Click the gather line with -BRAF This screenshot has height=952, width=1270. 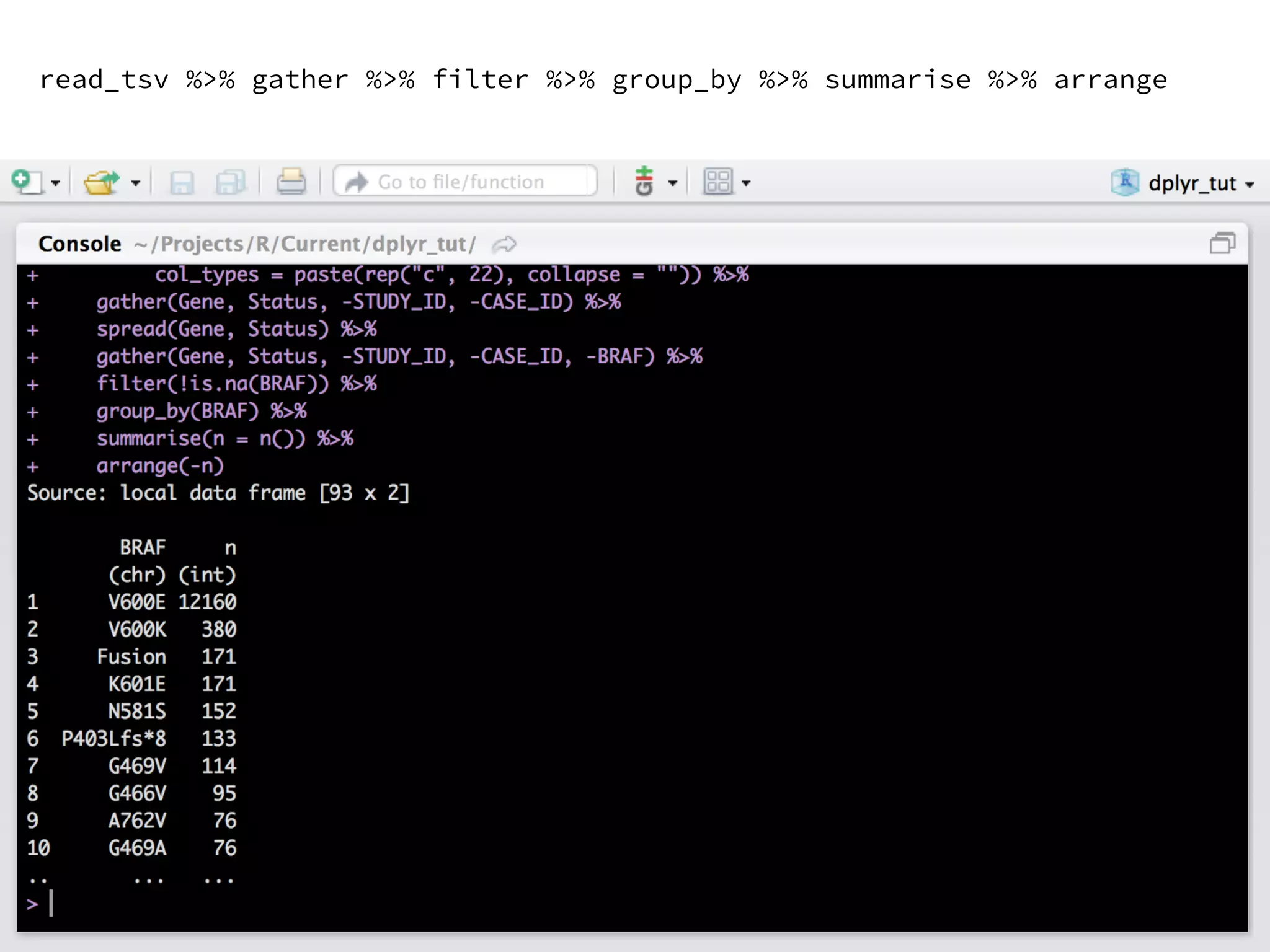click(399, 356)
